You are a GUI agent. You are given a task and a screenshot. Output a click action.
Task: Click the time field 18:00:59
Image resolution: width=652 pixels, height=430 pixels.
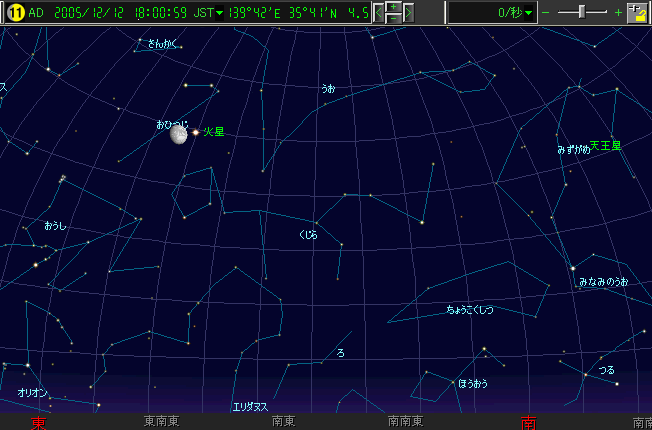[x=159, y=13]
